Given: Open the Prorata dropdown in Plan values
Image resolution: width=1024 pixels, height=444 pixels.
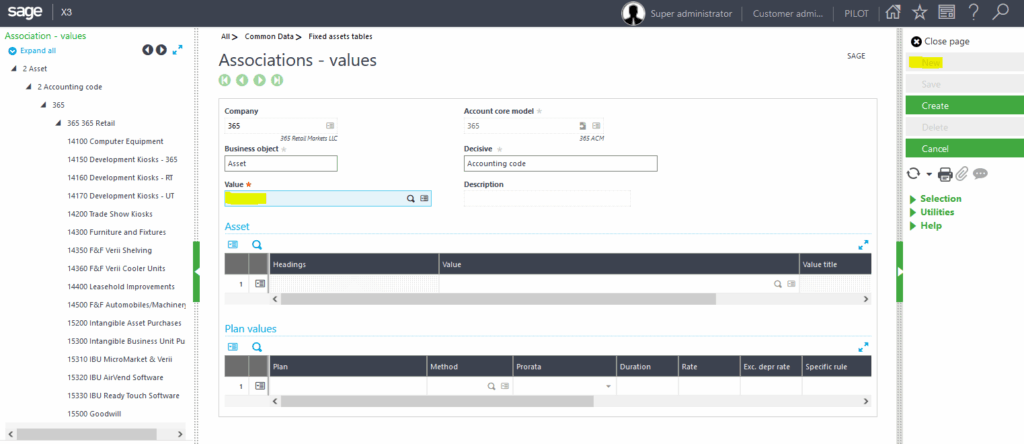Looking at the screenshot, I should [x=607, y=386].
